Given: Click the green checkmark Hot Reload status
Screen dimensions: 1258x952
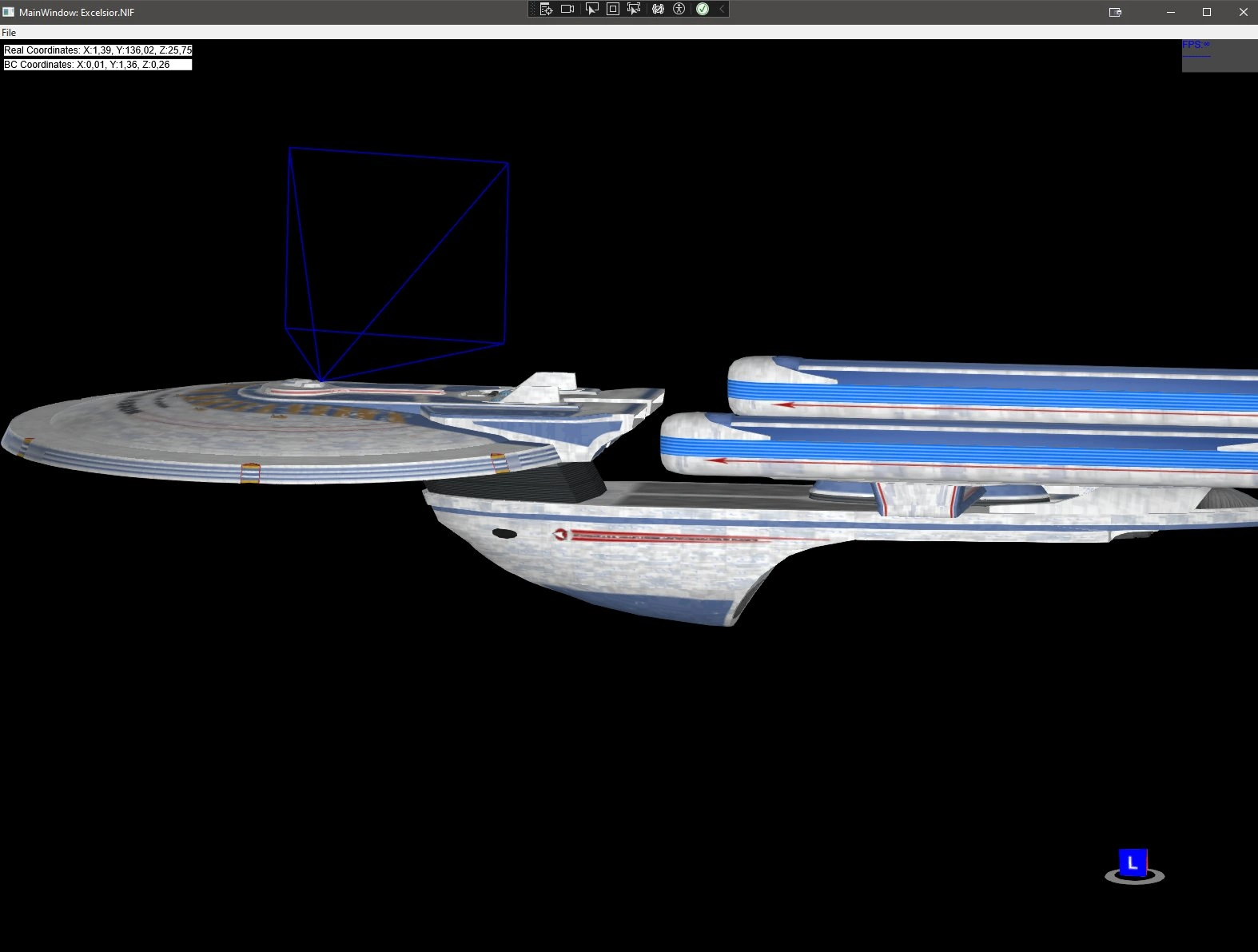Looking at the screenshot, I should pyautogui.click(x=703, y=9).
